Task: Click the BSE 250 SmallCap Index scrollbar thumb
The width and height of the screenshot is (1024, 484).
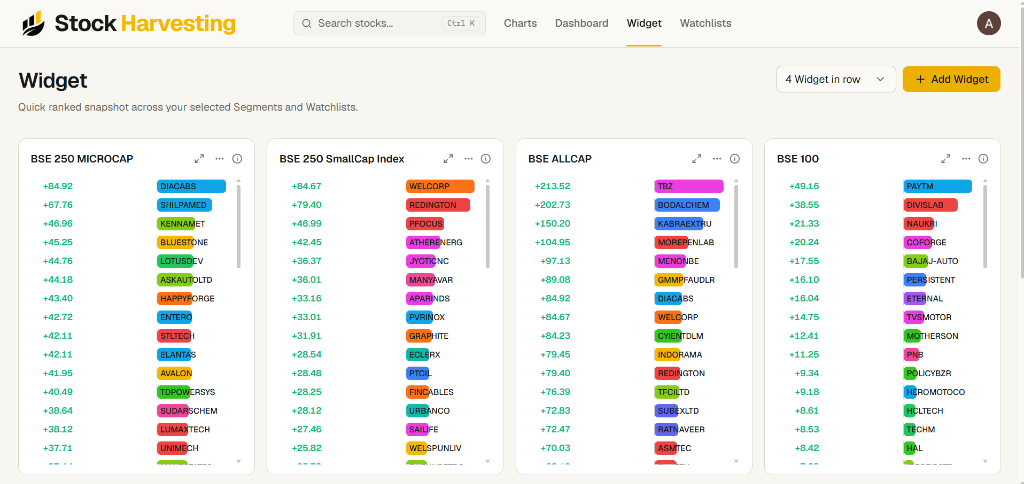Action: tap(487, 226)
